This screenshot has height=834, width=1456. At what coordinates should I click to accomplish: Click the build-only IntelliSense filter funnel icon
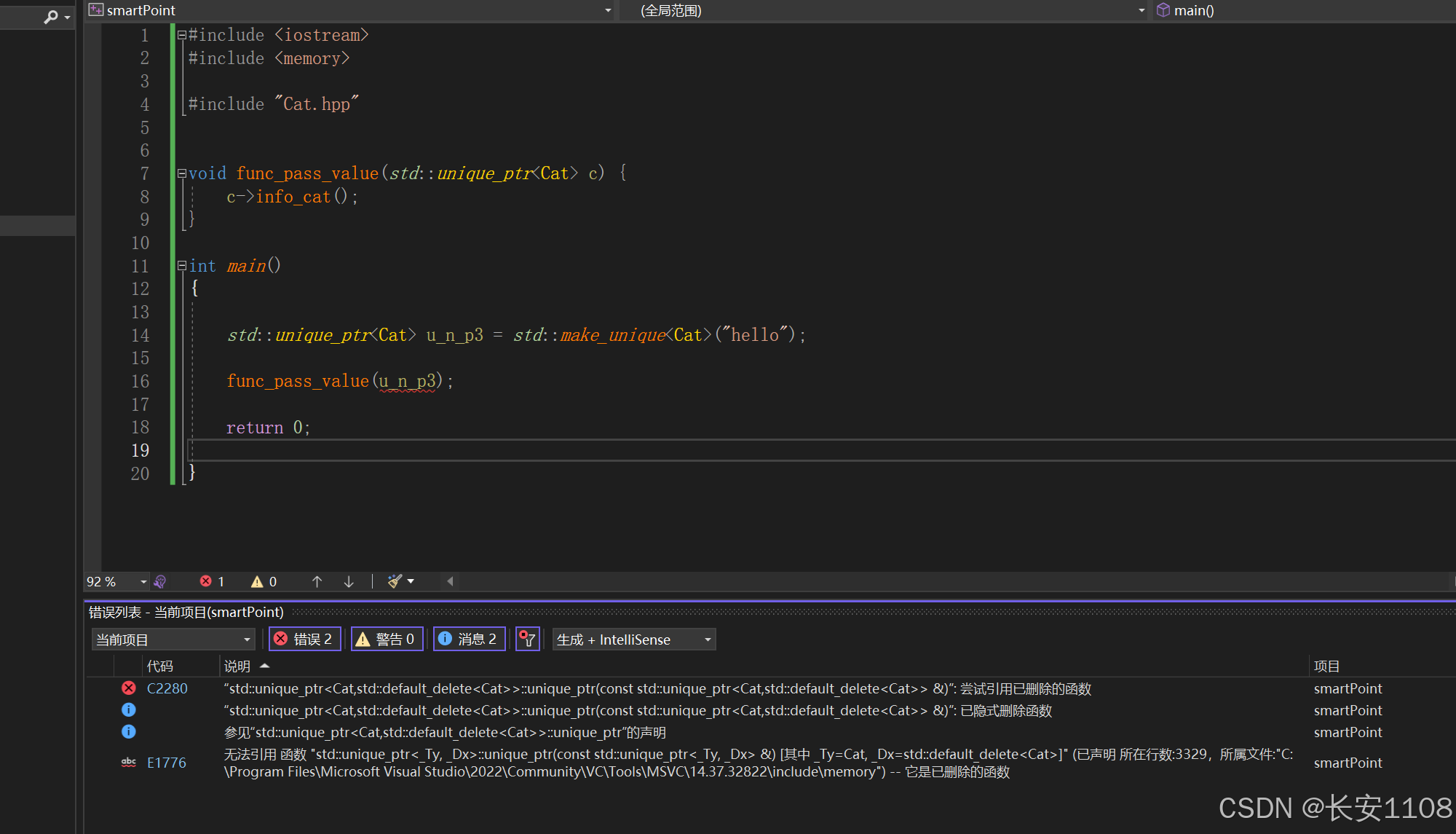tap(527, 640)
